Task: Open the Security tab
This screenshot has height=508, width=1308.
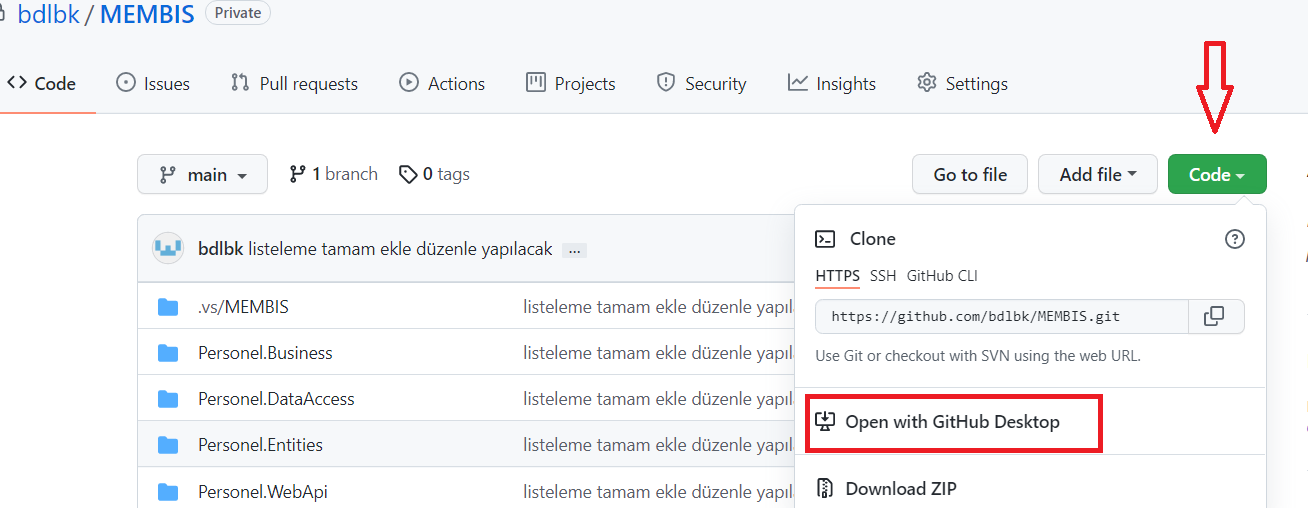Action: 701,84
